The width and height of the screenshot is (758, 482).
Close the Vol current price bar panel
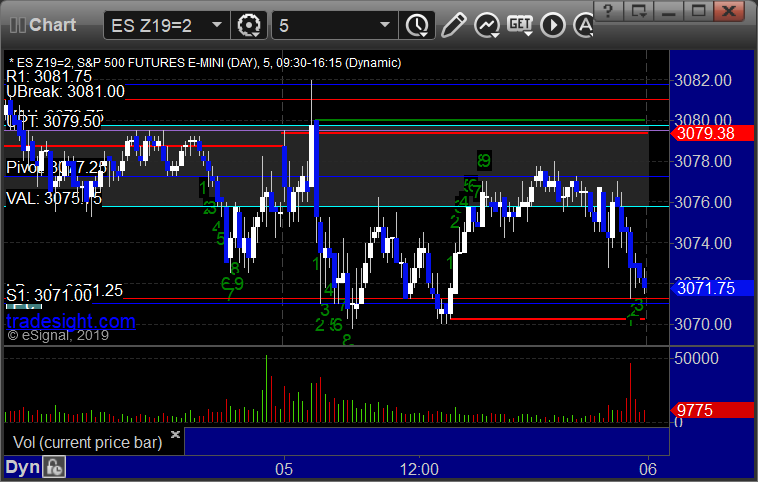tap(175, 434)
